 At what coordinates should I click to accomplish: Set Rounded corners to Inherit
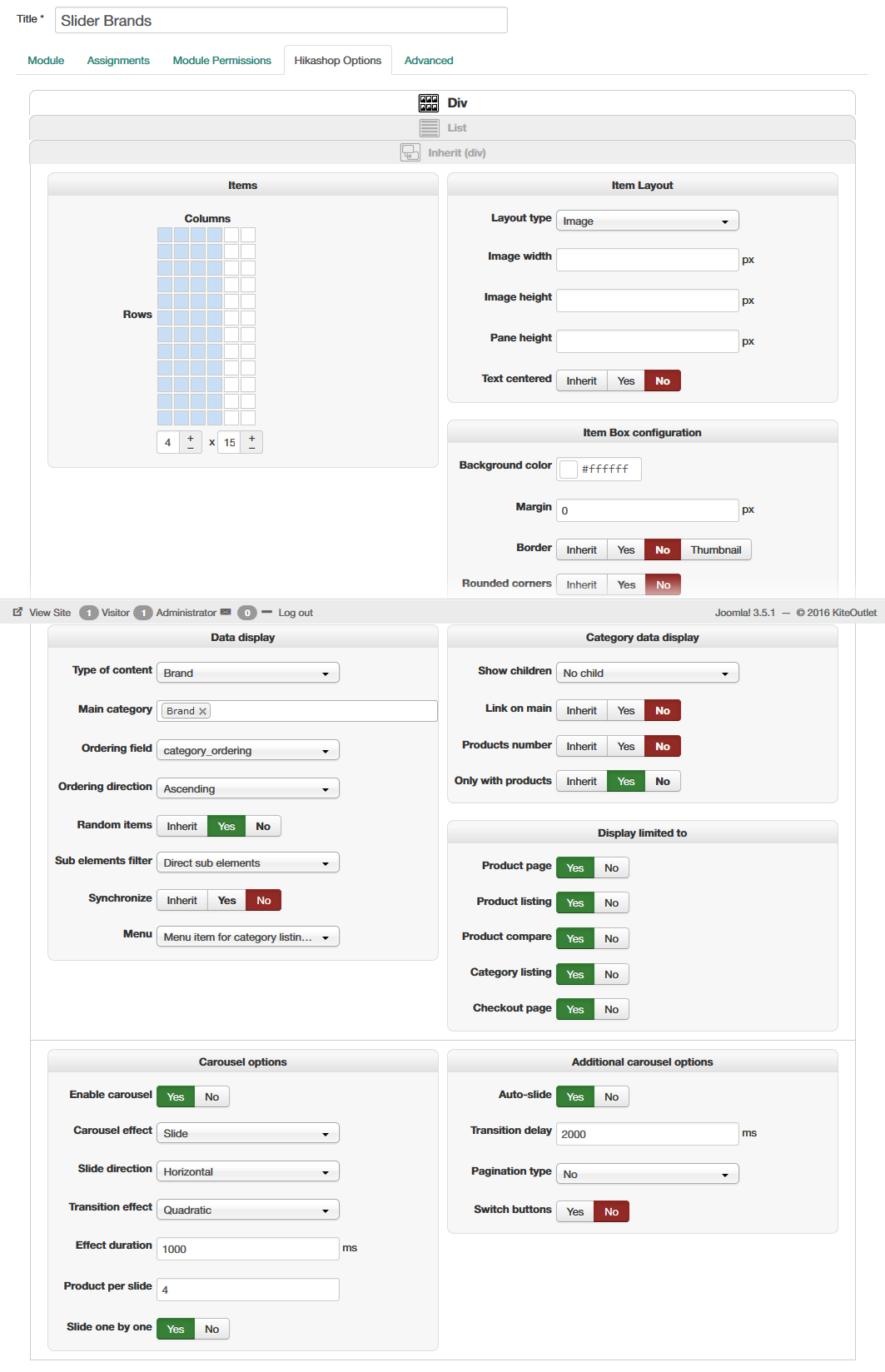581,585
